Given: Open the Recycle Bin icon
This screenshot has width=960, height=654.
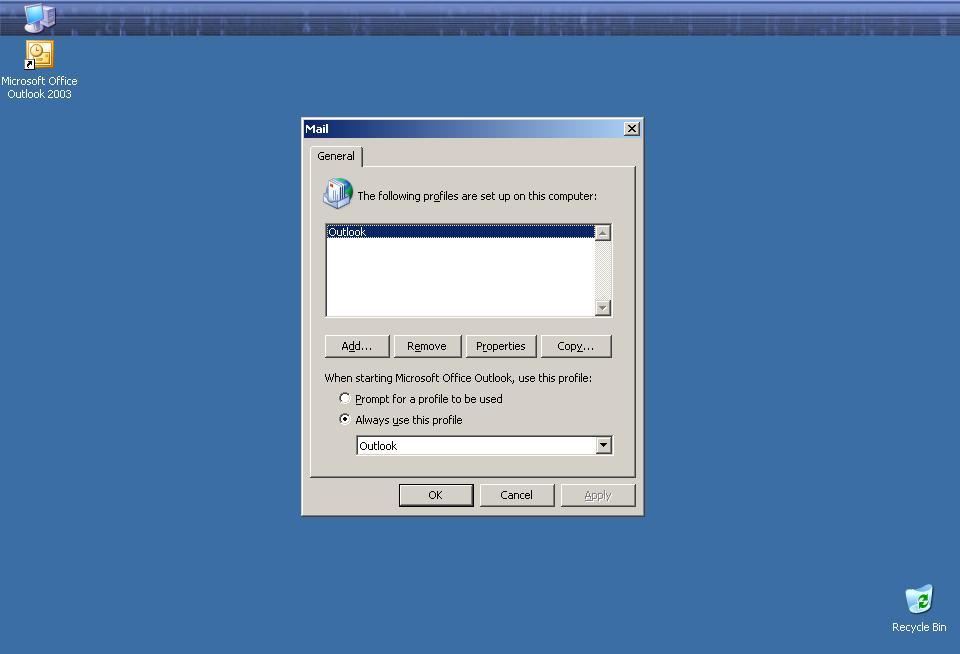Looking at the screenshot, I should (919, 609).
